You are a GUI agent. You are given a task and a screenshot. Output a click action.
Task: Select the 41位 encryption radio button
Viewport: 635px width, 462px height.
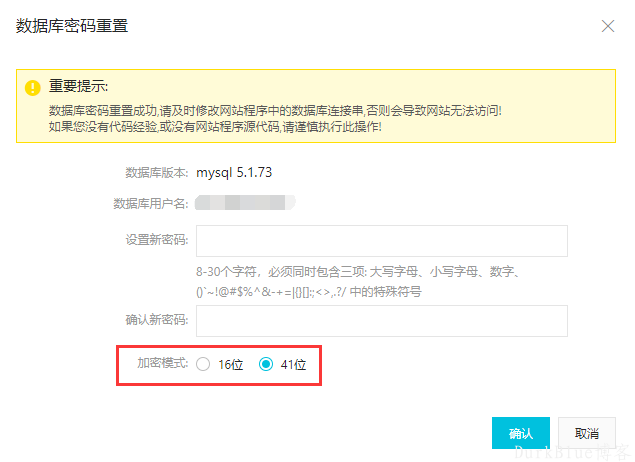coord(266,364)
